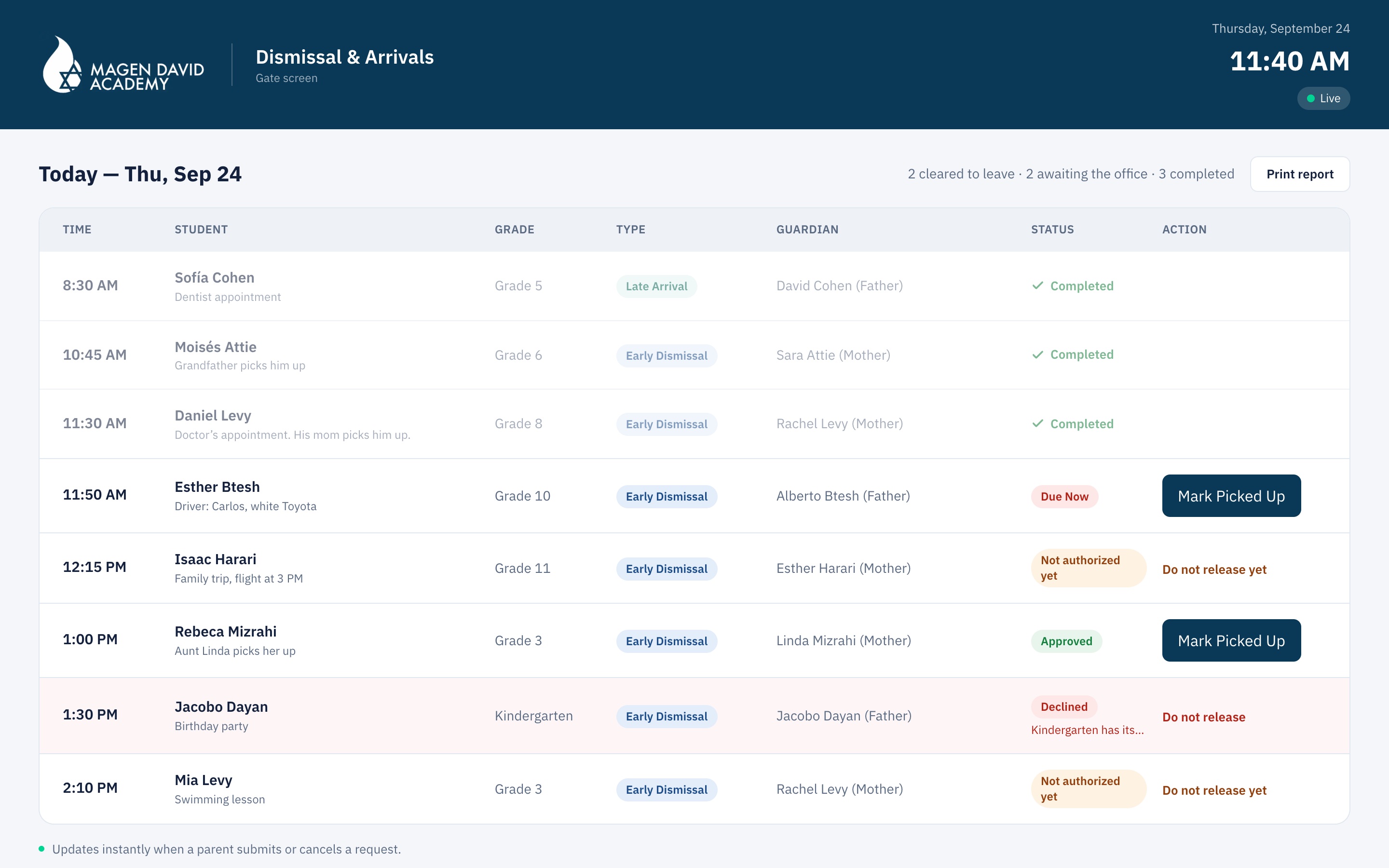The height and width of the screenshot is (868, 1389).
Task: Mark Rebeca Mizrahi as picked up
Action: click(x=1231, y=640)
